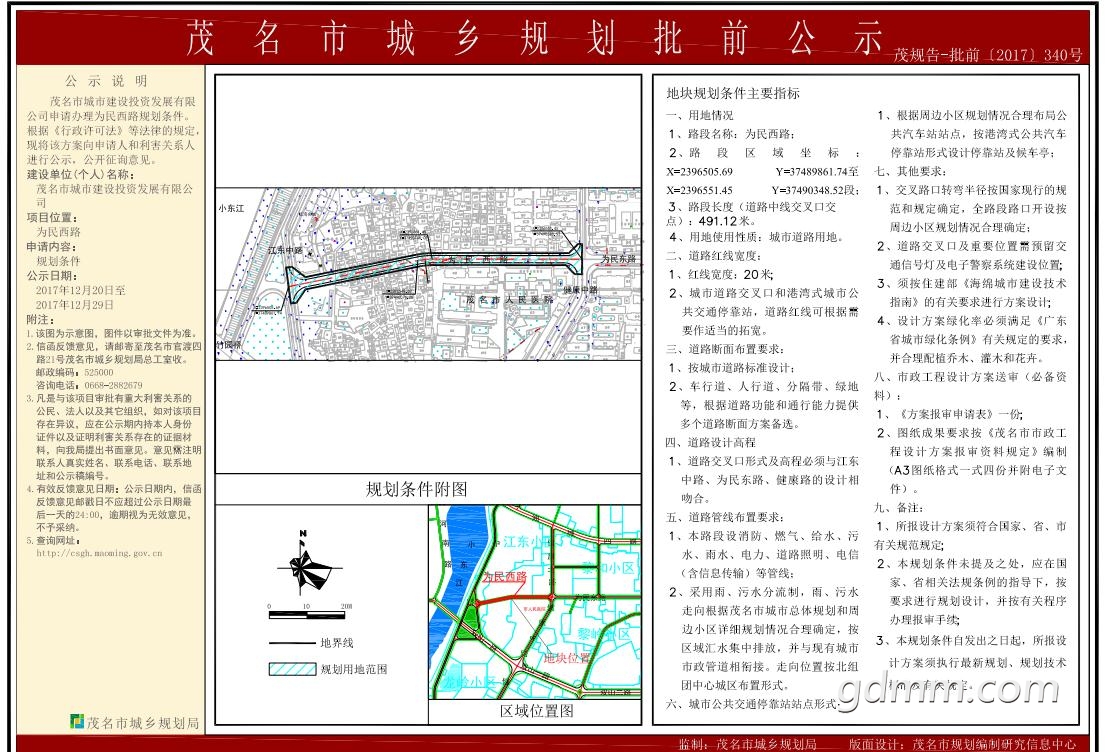Click the 公示说明 heading
Viewport: 1107px width, 752px height.
[x=107, y=81]
